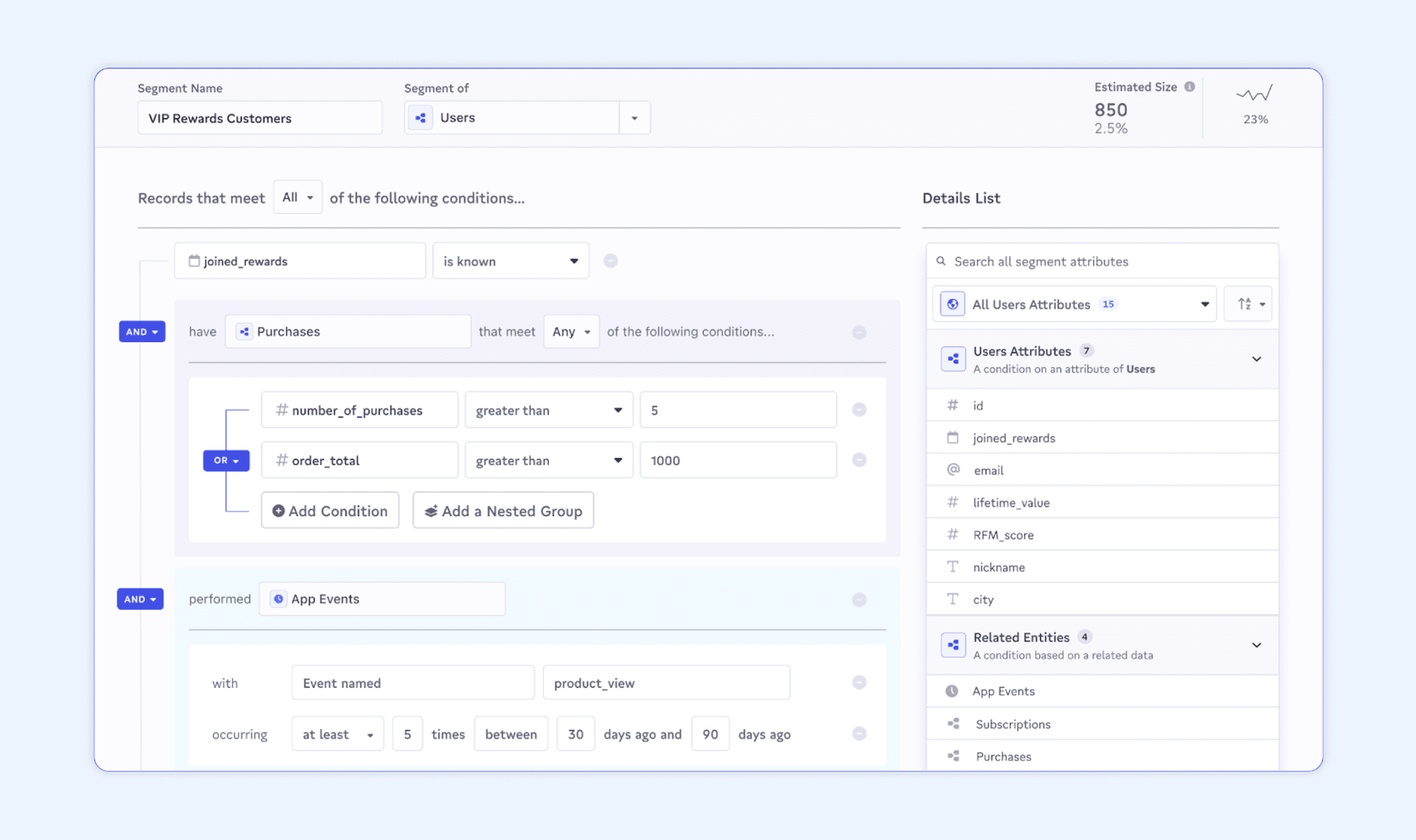Screen dimensions: 1416x840
Task: Click the joined_rewards calendar icon
Action: [192, 261]
